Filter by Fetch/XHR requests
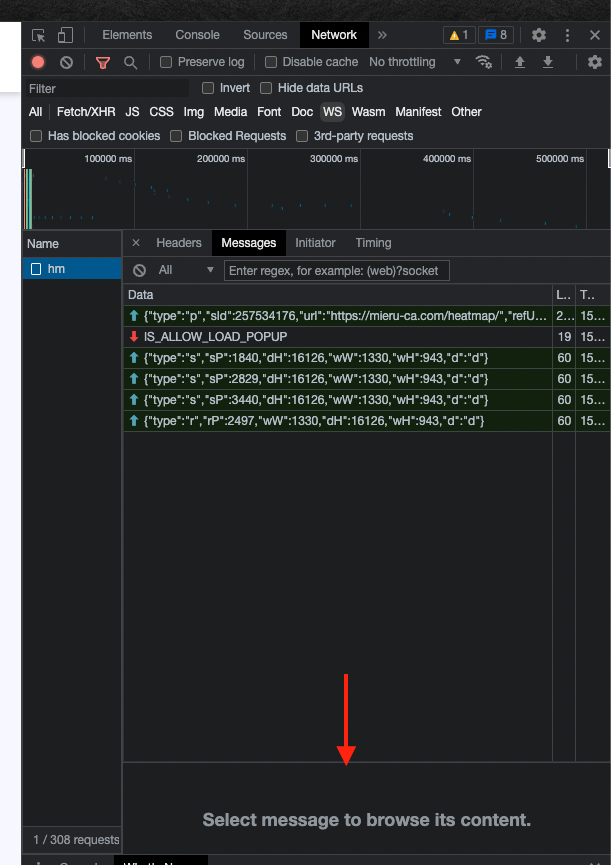The image size is (611, 865). pos(86,112)
